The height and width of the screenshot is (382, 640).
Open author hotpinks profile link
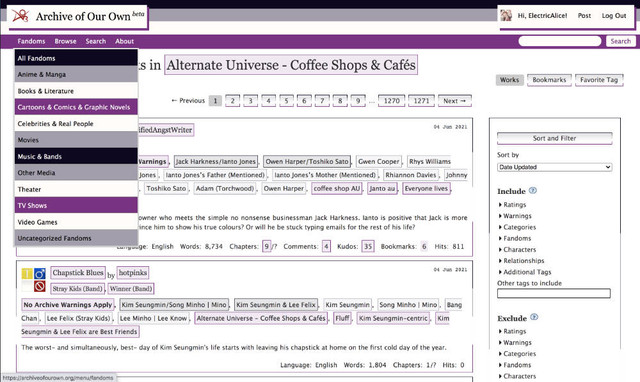(x=133, y=273)
